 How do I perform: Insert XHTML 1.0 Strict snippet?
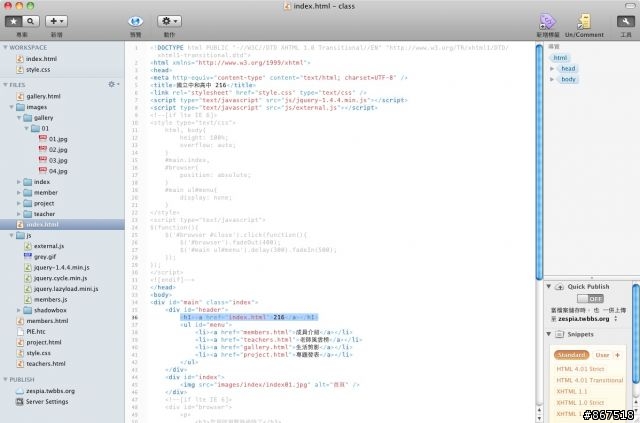point(580,403)
